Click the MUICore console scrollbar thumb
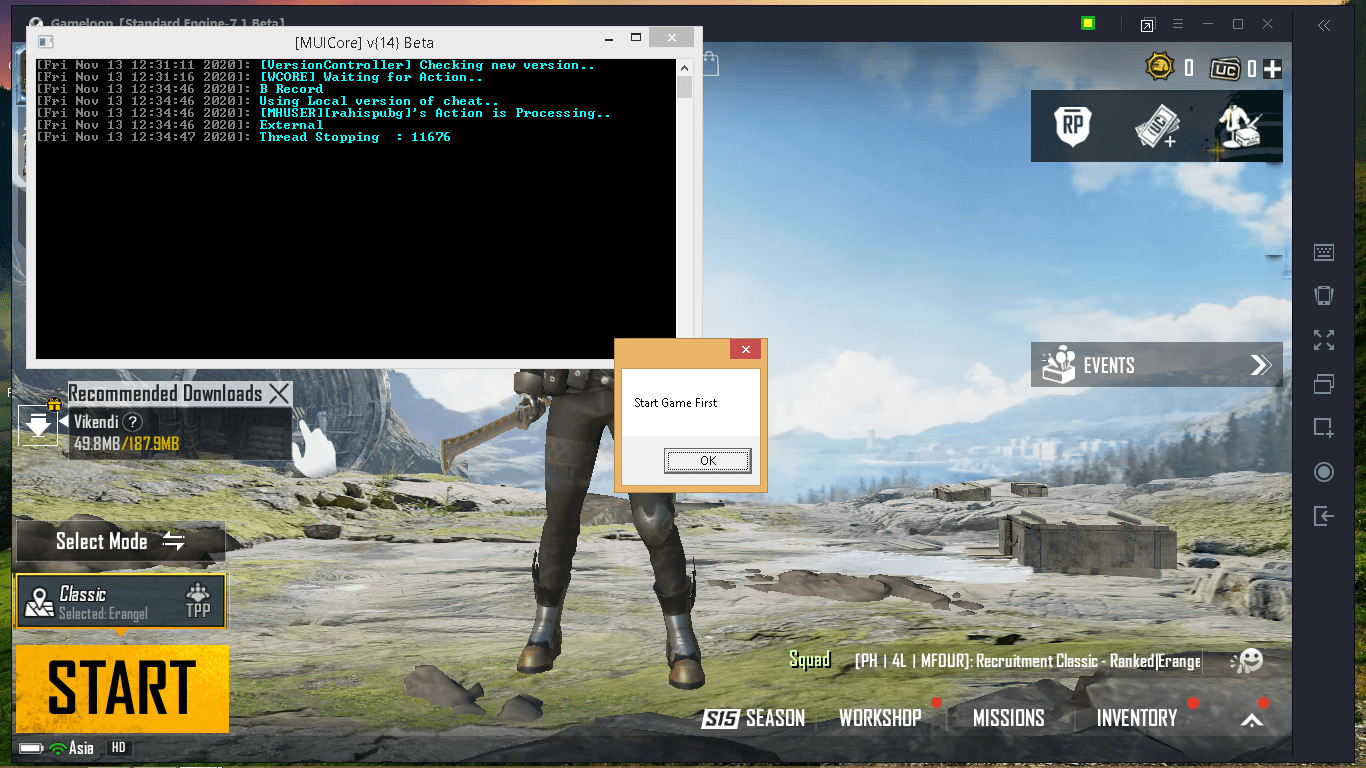Image resolution: width=1366 pixels, height=768 pixels. coord(684,87)
